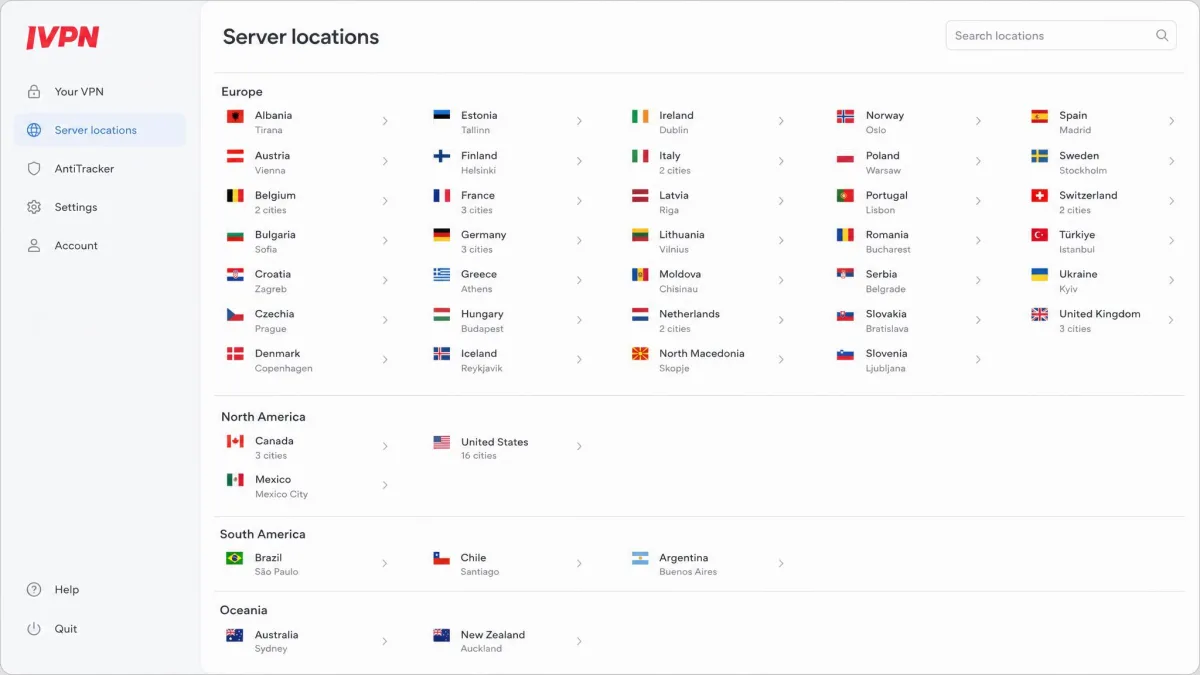Expand Netherlands cities with its chevron
Viewport: 1200px width, 675px height.
click(781, 320)
